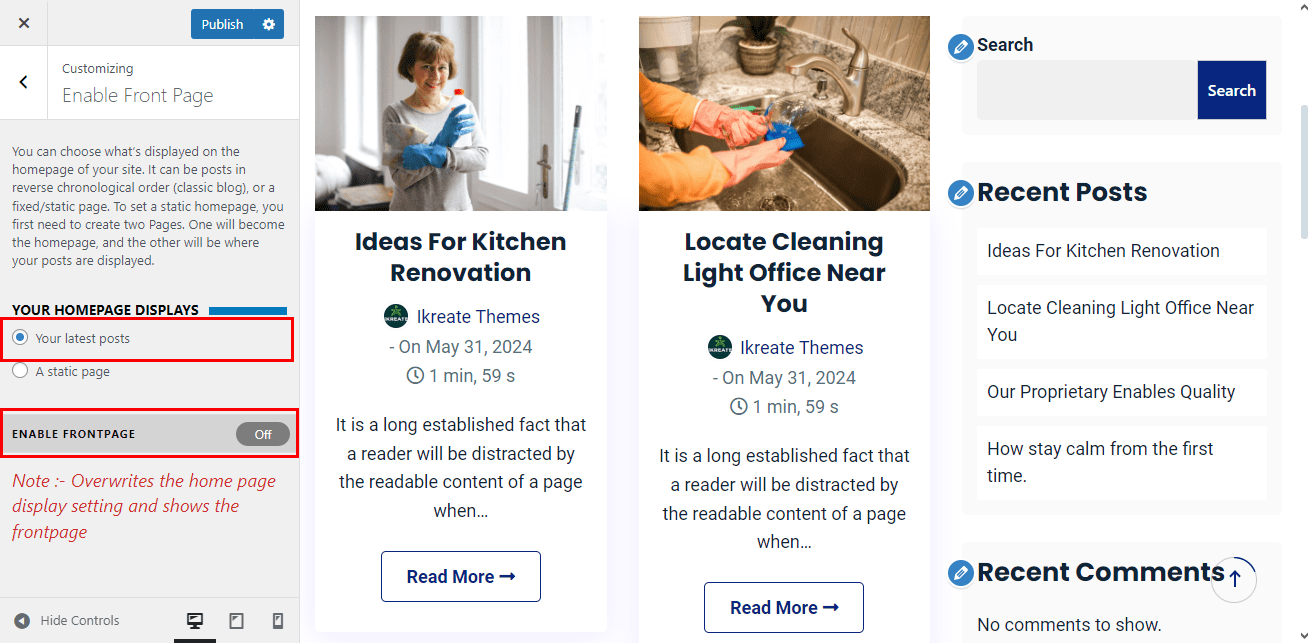Toggle the Enable Frontpage switch
1312x643 pixels.
click(263, 434)
